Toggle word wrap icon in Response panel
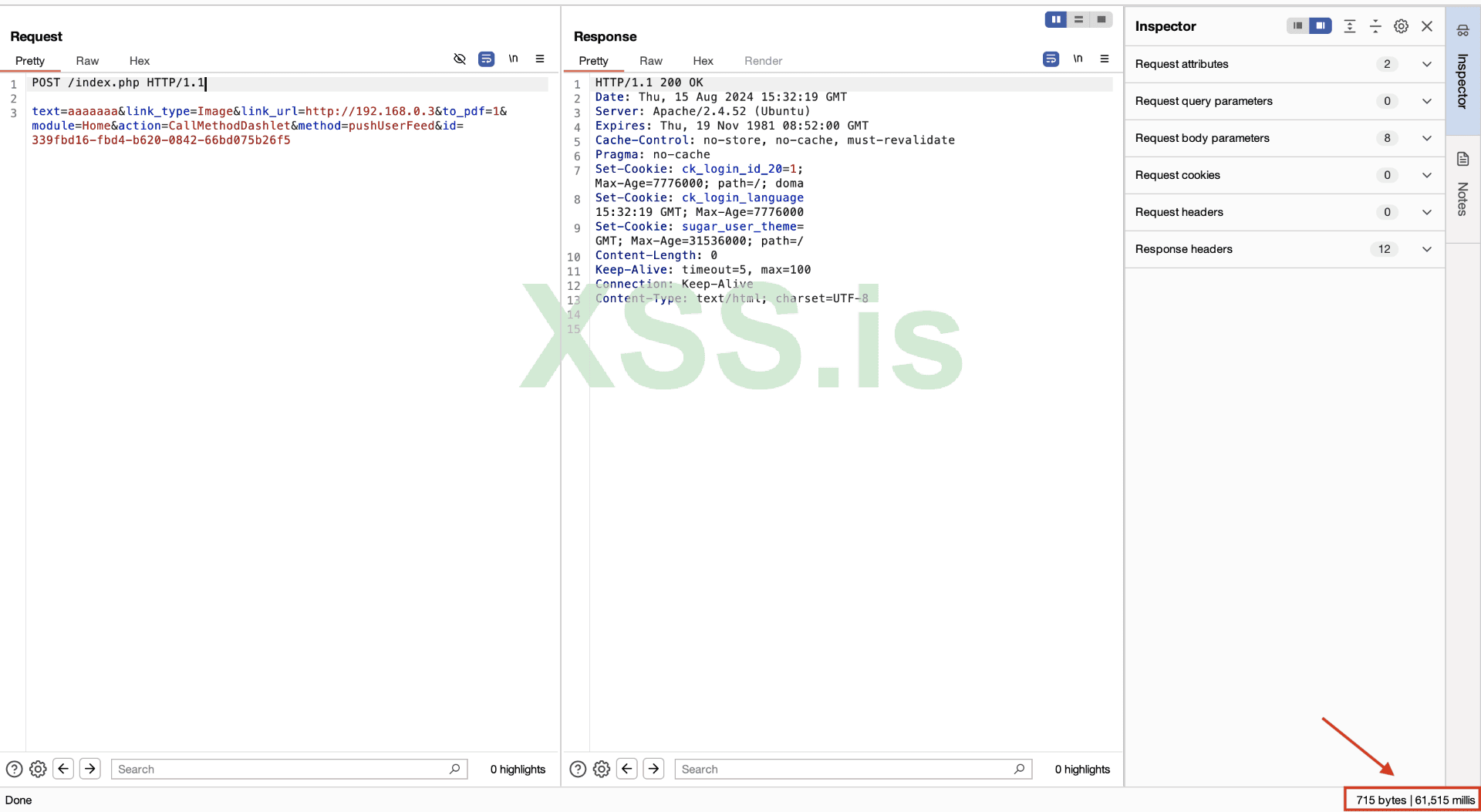1481x812 pixels. click(1051, 59)
